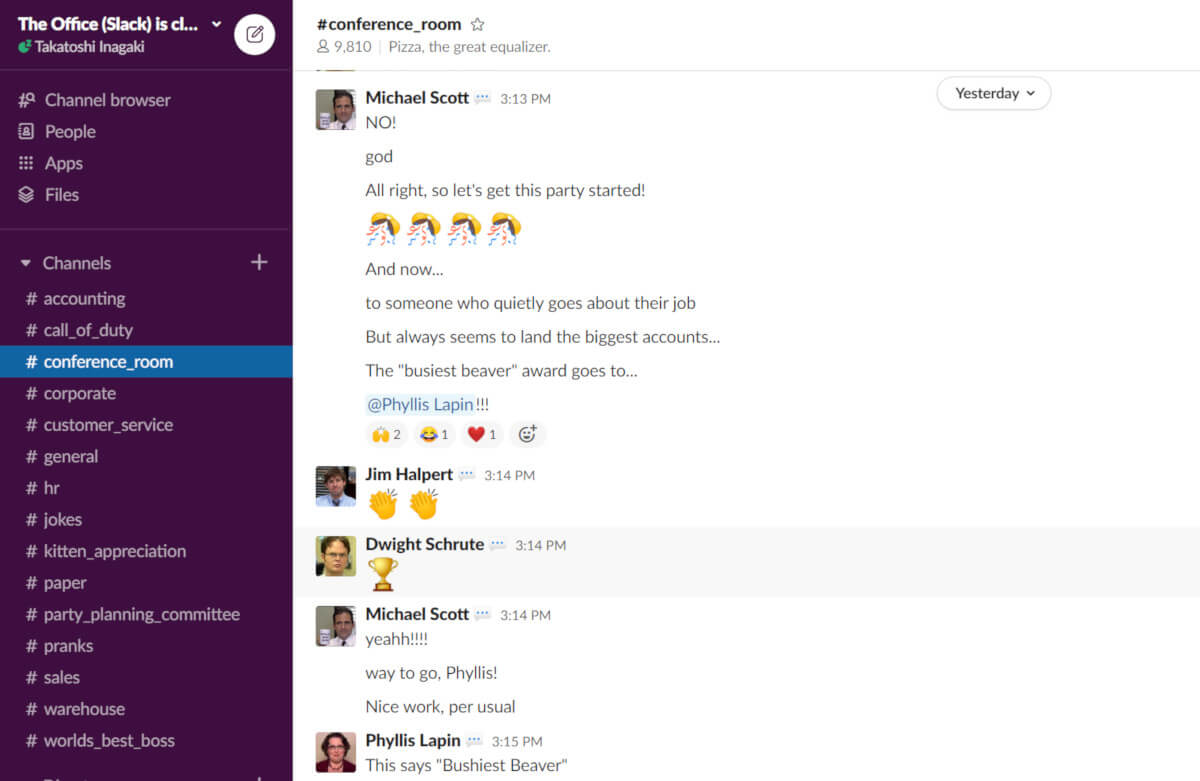1200x781 pixels.
Task: Open the Files section
Action: tap(48, 195)
